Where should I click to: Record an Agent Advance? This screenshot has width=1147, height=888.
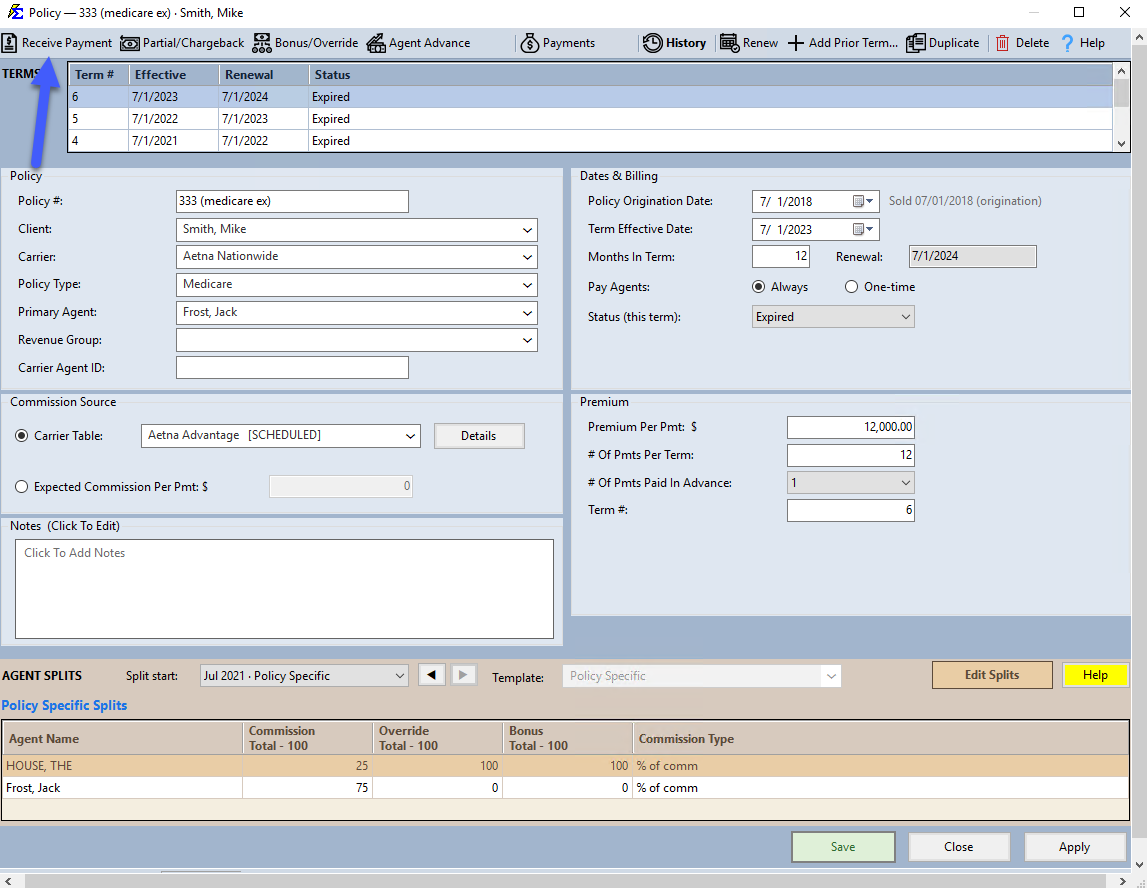tap(418, 43)
